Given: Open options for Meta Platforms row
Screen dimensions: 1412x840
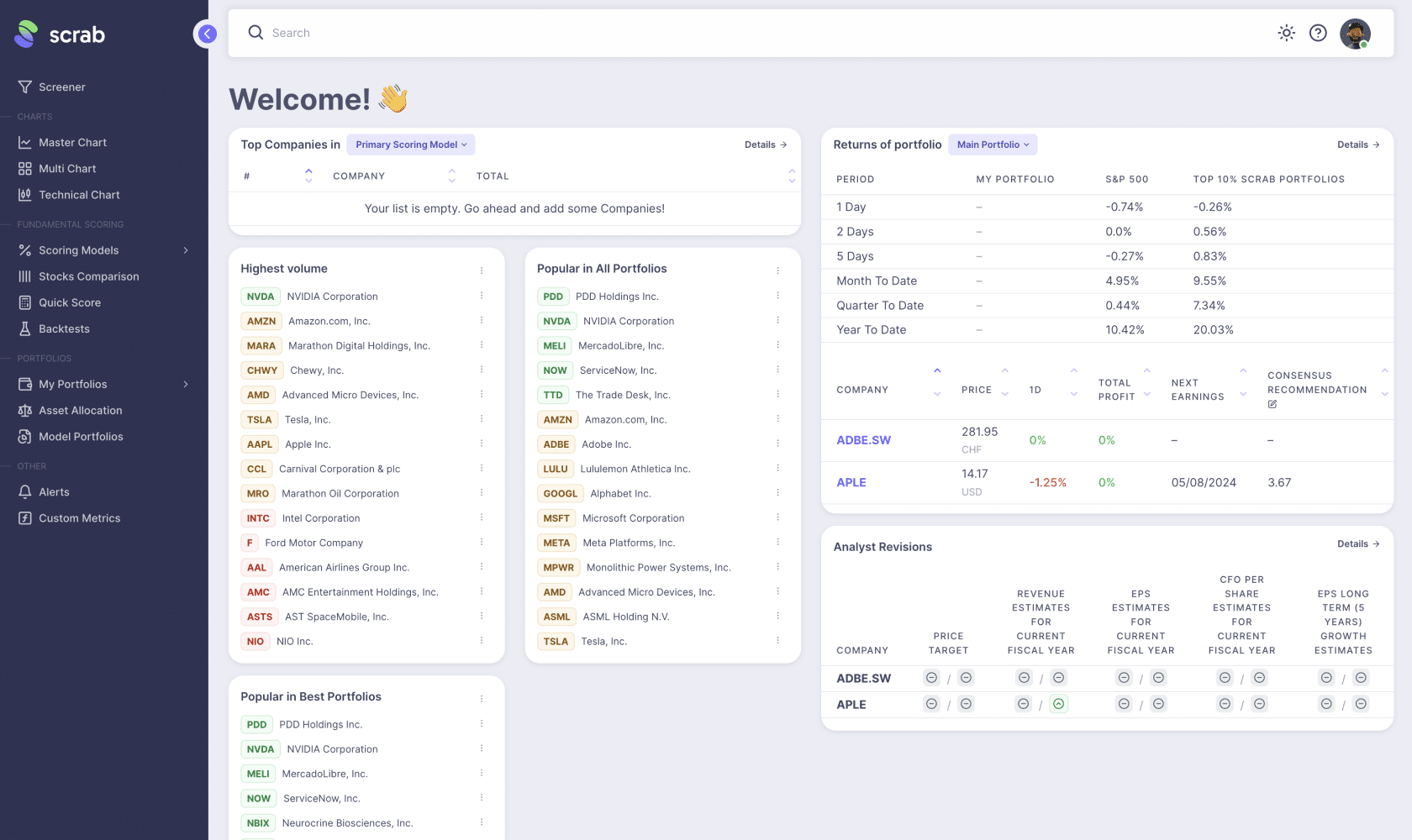Looking at the screenshot, I should (777, 542).
